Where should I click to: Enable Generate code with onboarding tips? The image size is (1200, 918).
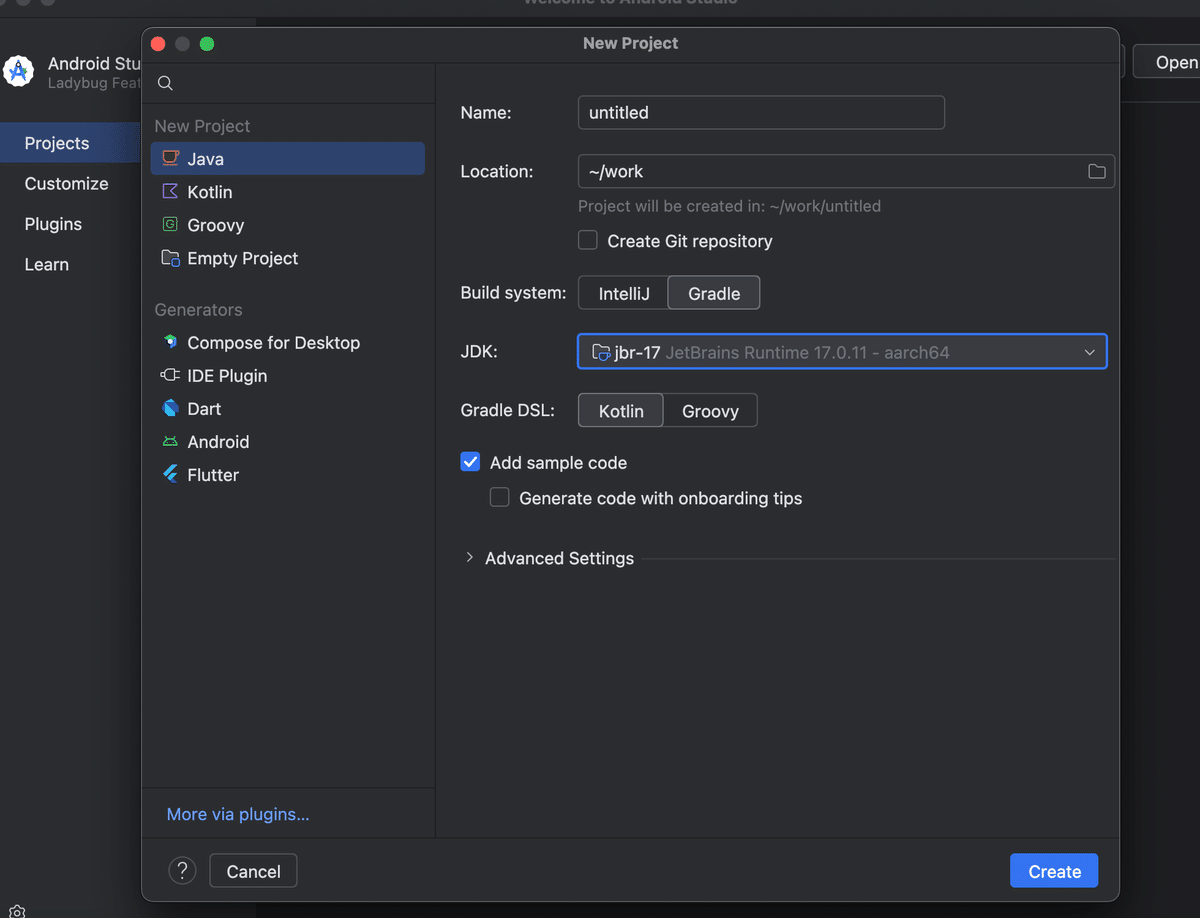tap(499, 497)
